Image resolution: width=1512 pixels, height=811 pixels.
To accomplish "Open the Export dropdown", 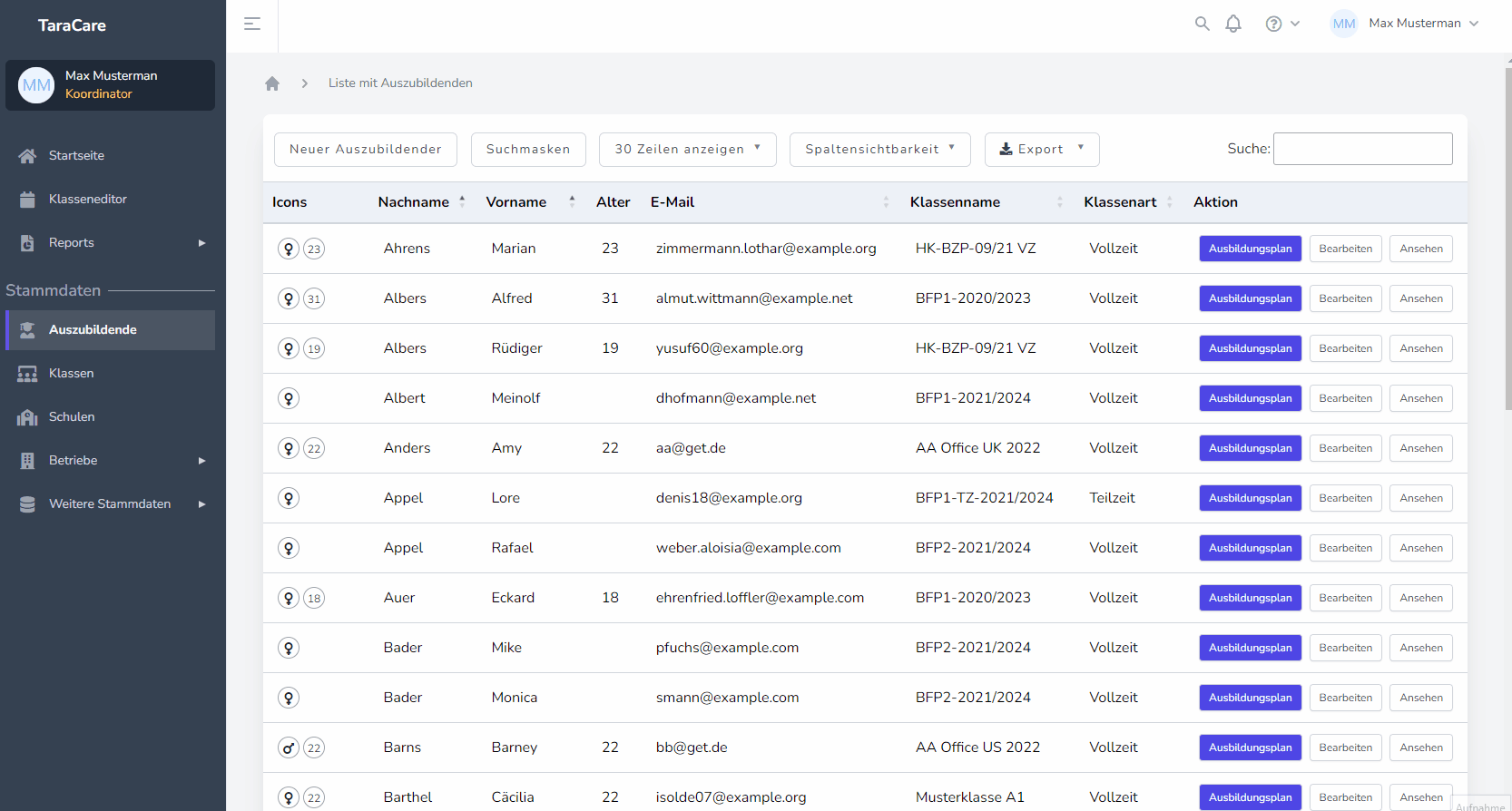I will (1042, 150).
